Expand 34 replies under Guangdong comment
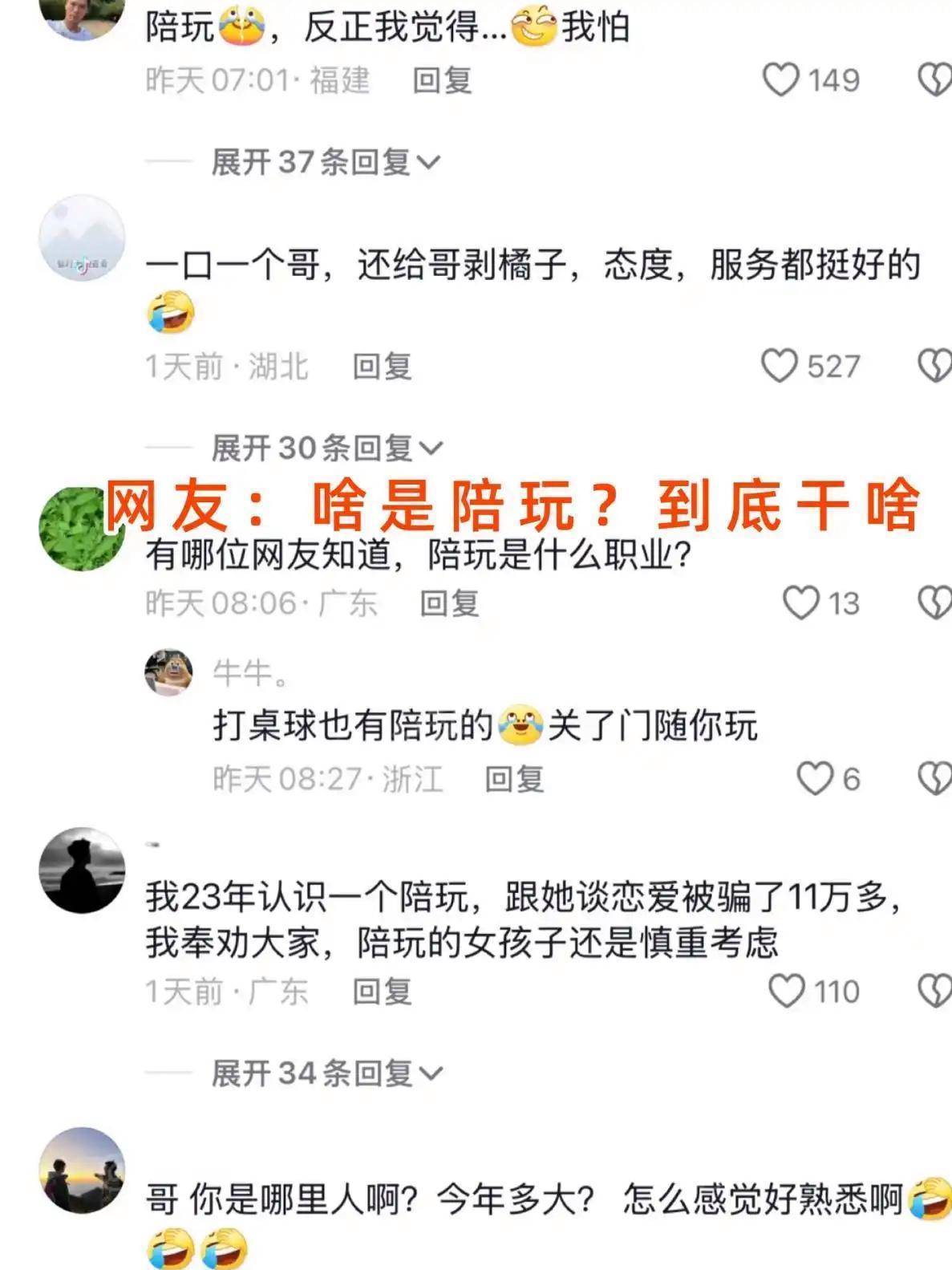Viewport: 952px width, 1270px height. point(326,1073)
